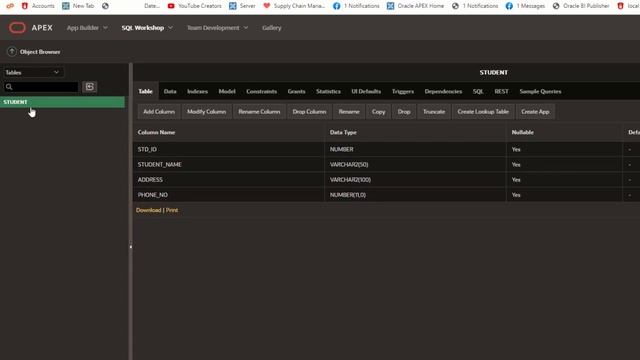Image resolution: width=640 pixels, height=360 pixels.
Task: Click the sidebar splitter collapse handle
Action: 131,247
